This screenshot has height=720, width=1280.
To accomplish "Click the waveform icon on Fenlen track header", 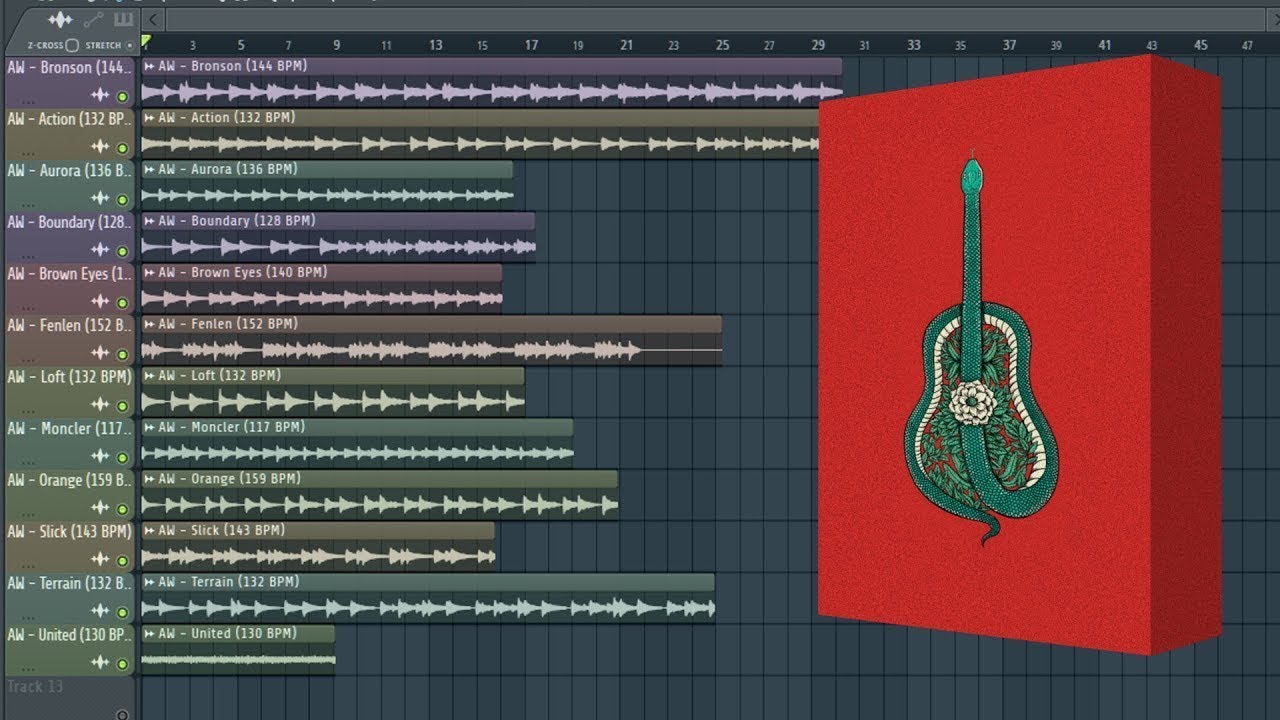I will (100, 354).
